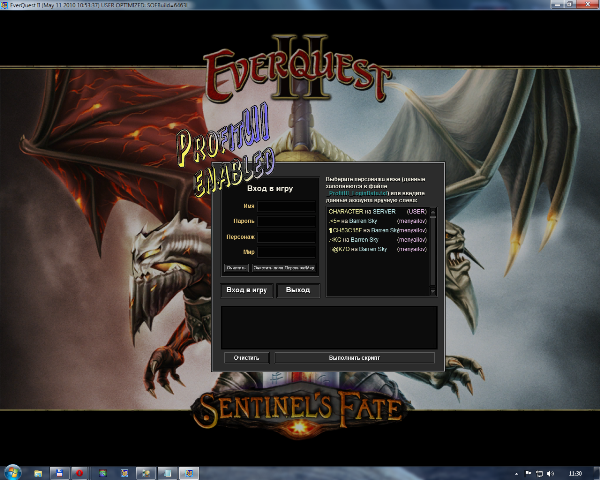Click the network icon in system tray
The image size is (600, 480).
click(x=539, y=472)
